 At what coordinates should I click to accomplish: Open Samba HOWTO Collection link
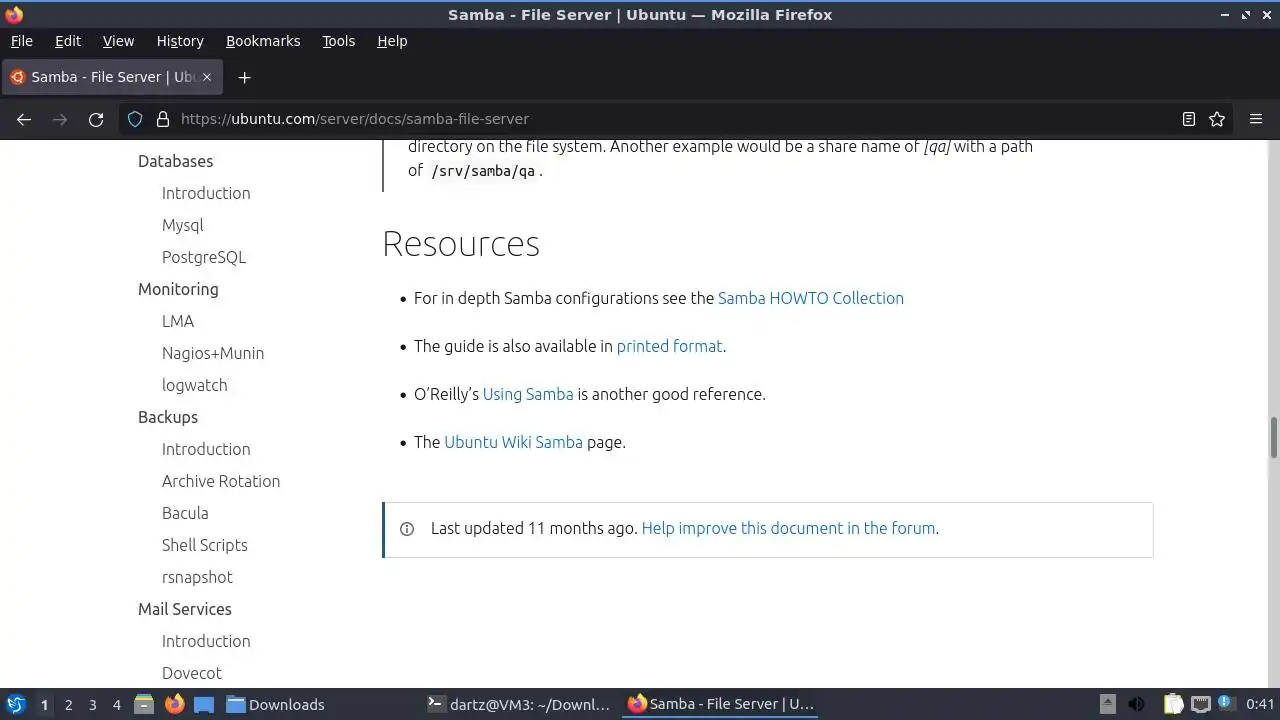pos(811,298)
